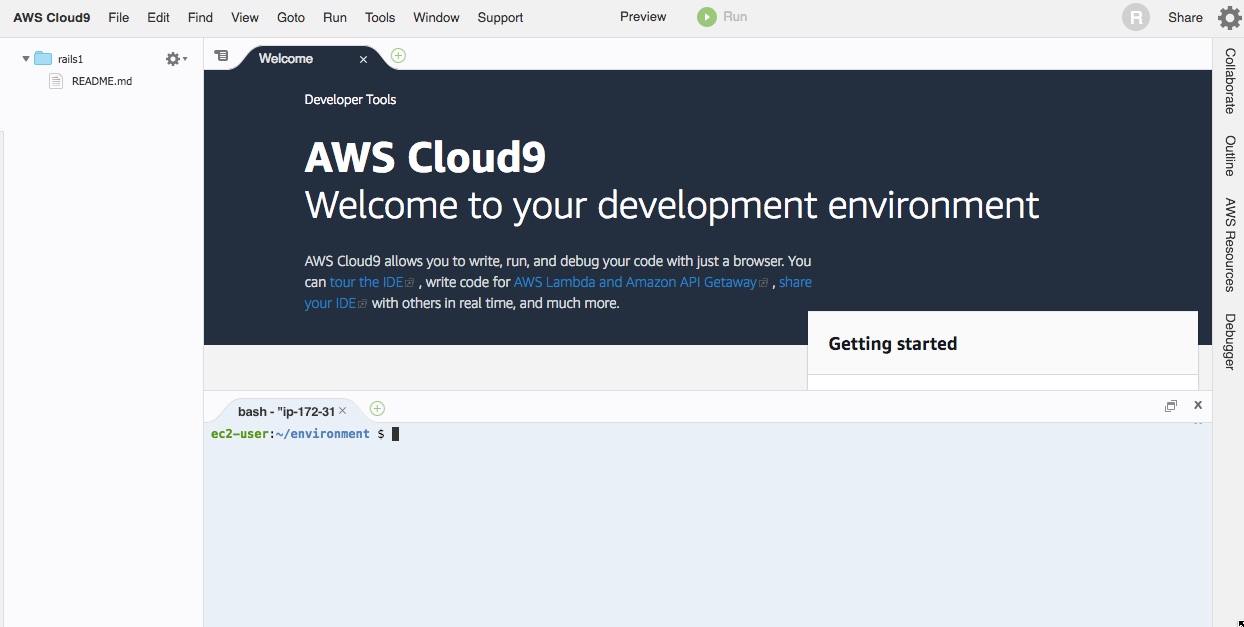Image resolution: width=1244 pixels, height=627 pixels.
Task: Switch to the Welcome tab
Action: [286, 58]
